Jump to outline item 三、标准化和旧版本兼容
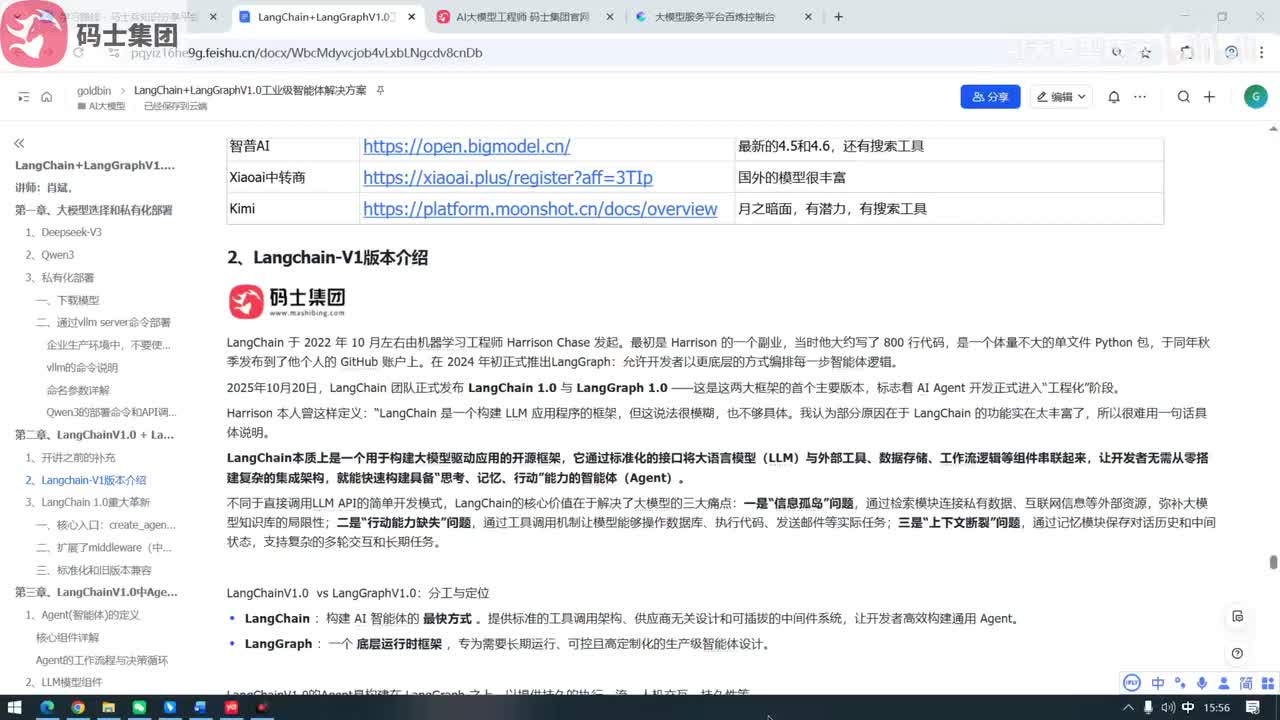This screenshot has width=1280, height=720. 94,570
